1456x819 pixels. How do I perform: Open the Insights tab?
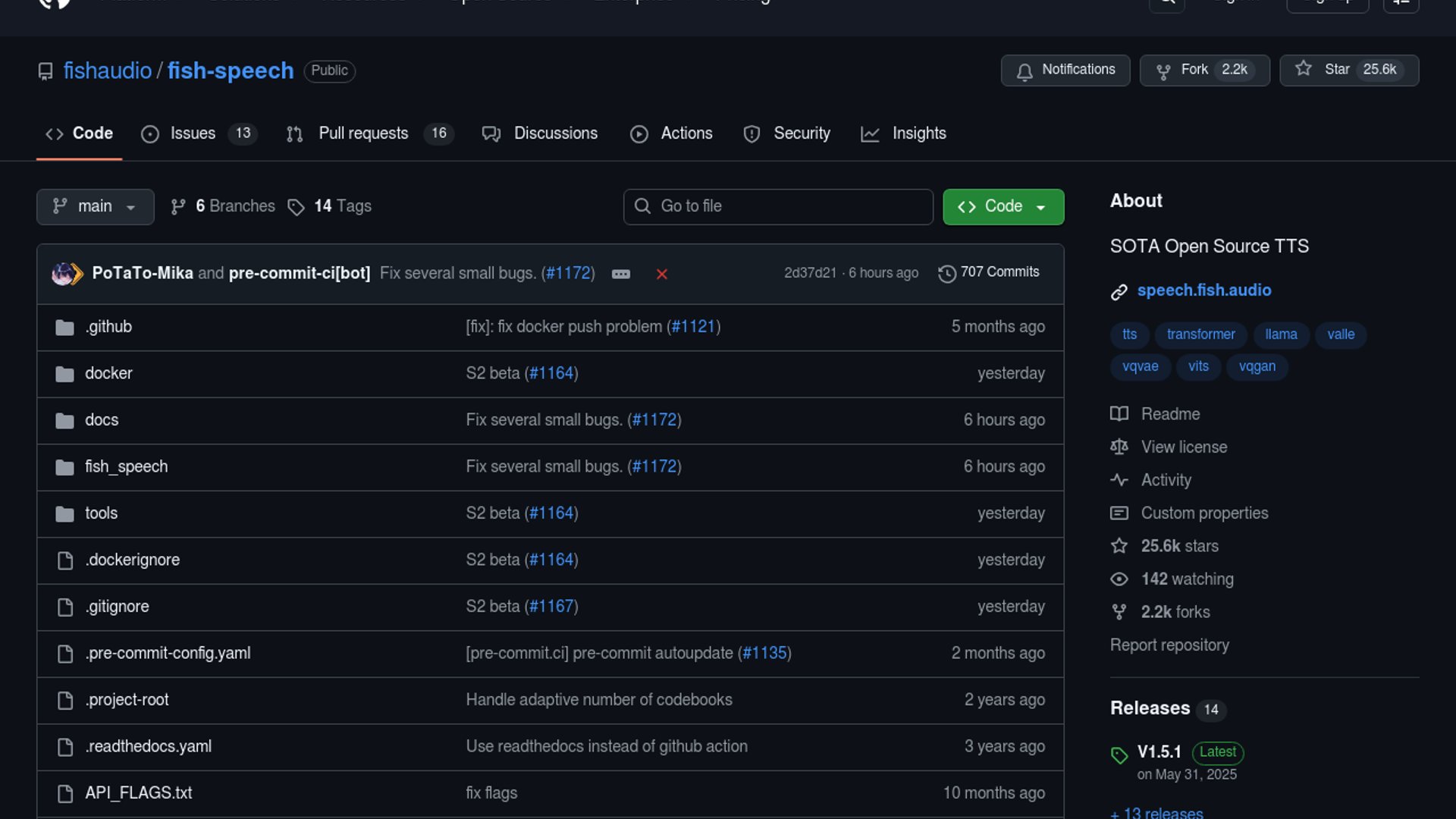click(918, 133)
